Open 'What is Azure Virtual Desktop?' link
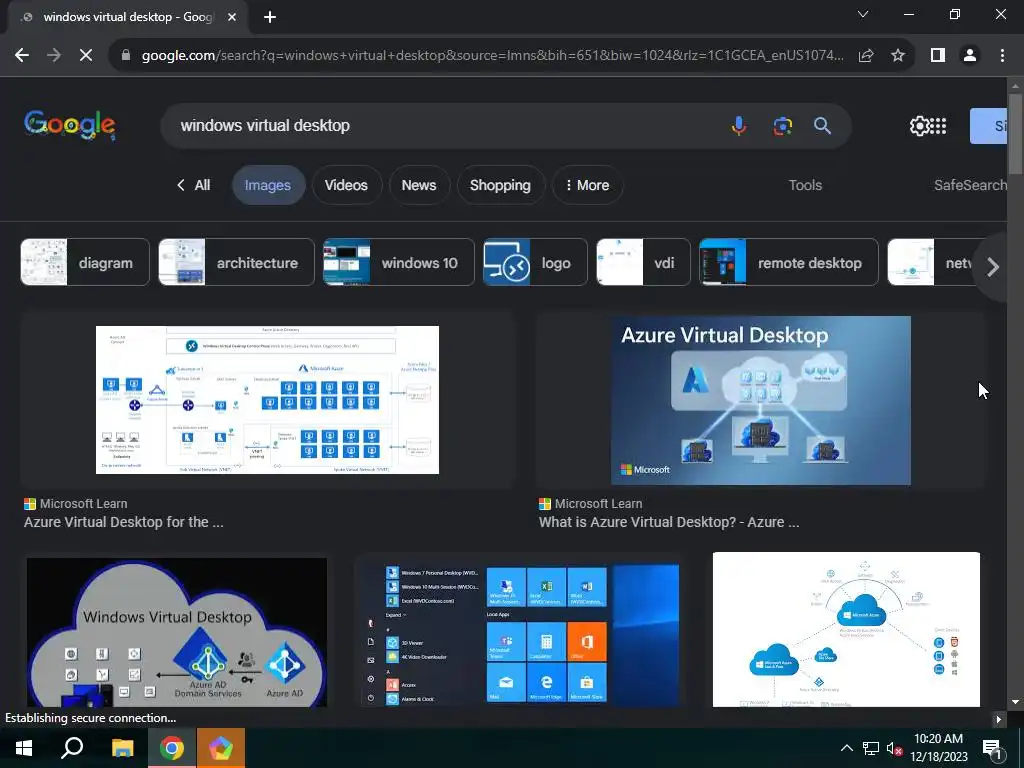1024x768 pixels. tap(669, 522)
